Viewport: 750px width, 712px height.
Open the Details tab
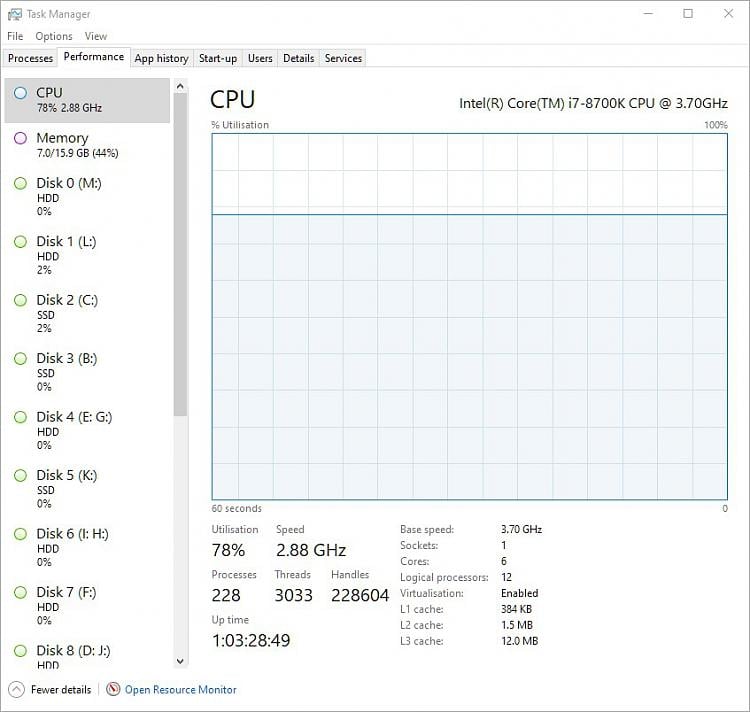(298, 58)
